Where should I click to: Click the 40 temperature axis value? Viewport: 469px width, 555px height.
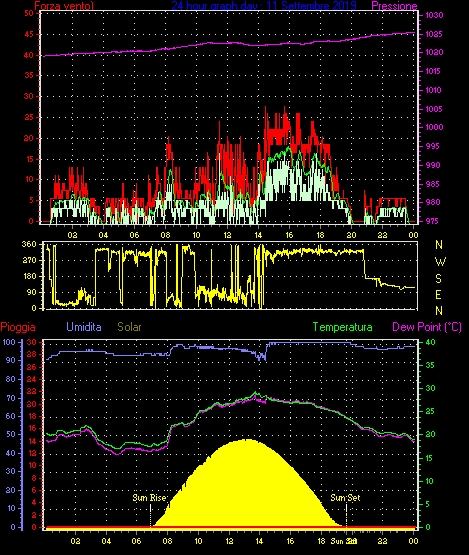click(x=430, y=342)
